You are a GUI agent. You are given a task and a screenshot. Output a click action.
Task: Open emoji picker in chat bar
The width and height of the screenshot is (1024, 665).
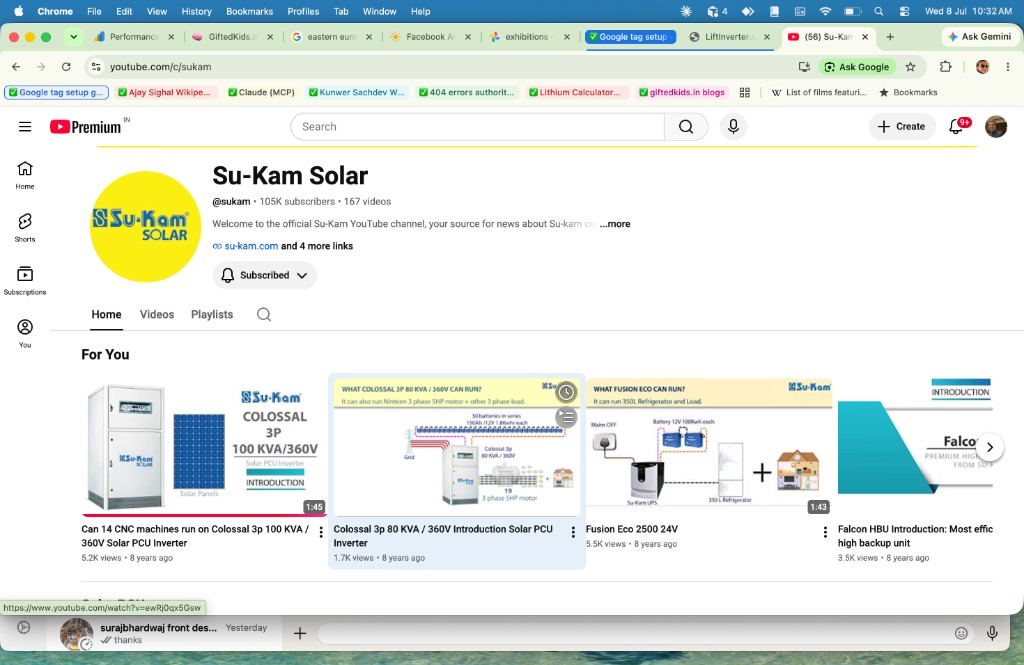[961, 633]
